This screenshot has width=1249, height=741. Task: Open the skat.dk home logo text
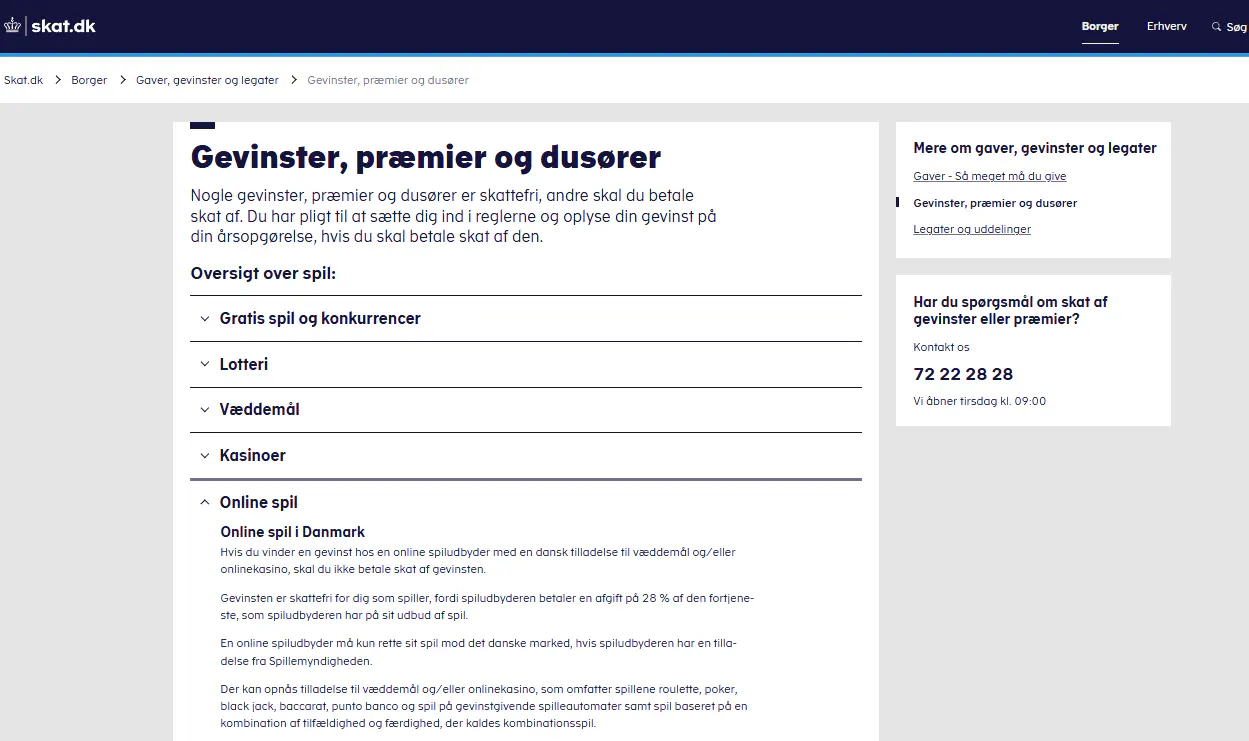[x=63, y=26]
